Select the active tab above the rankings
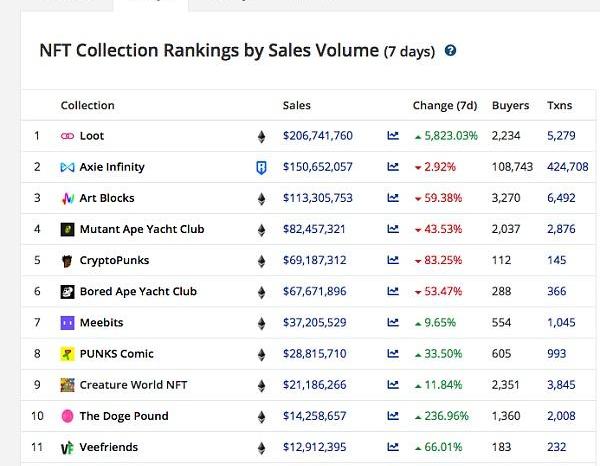 point(150,4)
